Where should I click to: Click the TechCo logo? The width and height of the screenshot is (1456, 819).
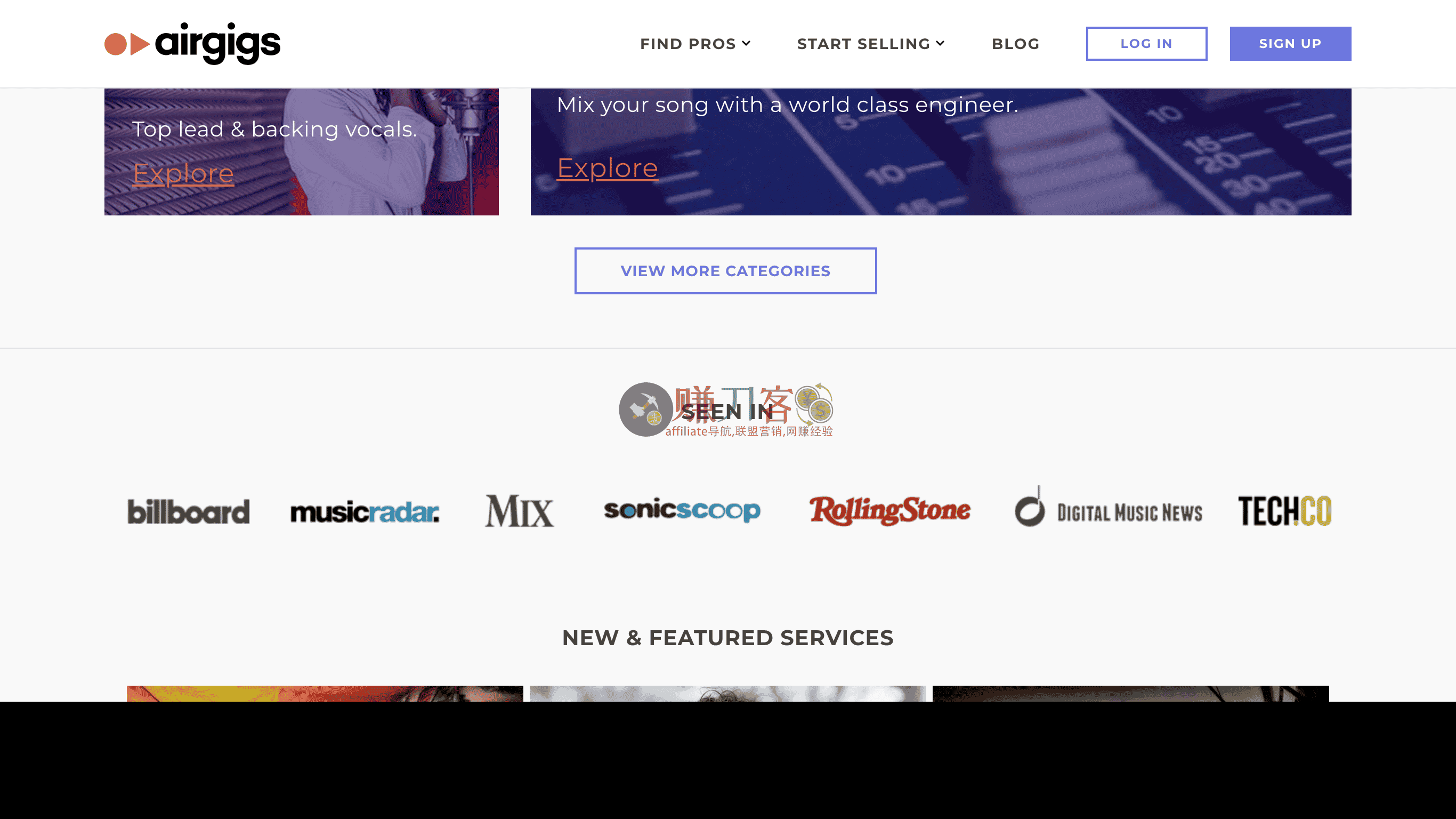point(1285,511)
